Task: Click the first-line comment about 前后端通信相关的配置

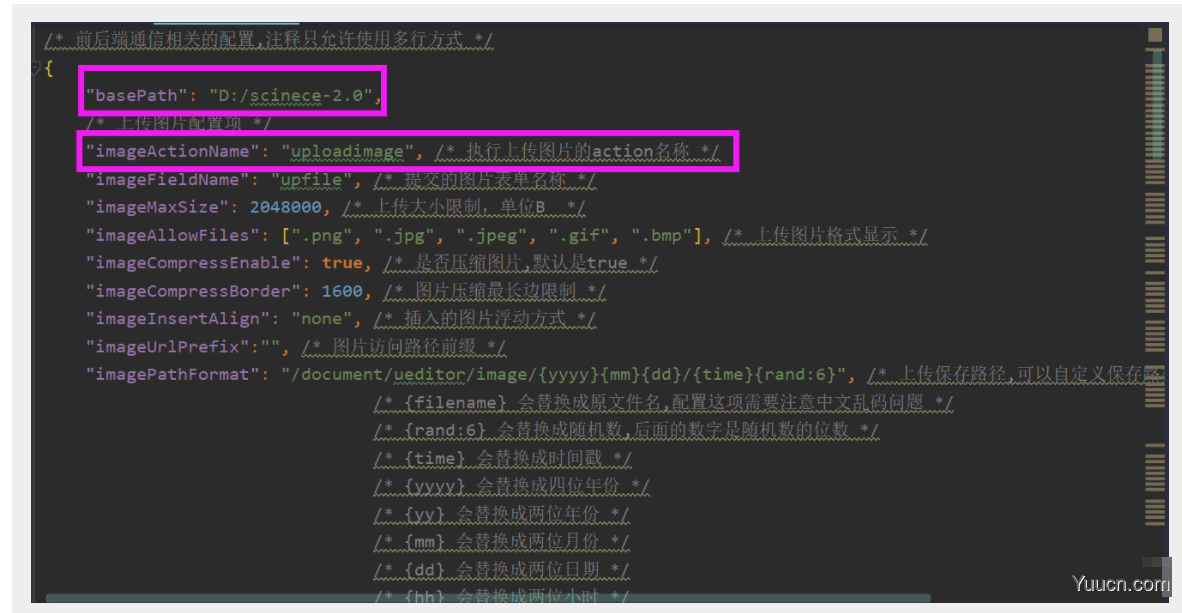Action: [x=269, y=40]
